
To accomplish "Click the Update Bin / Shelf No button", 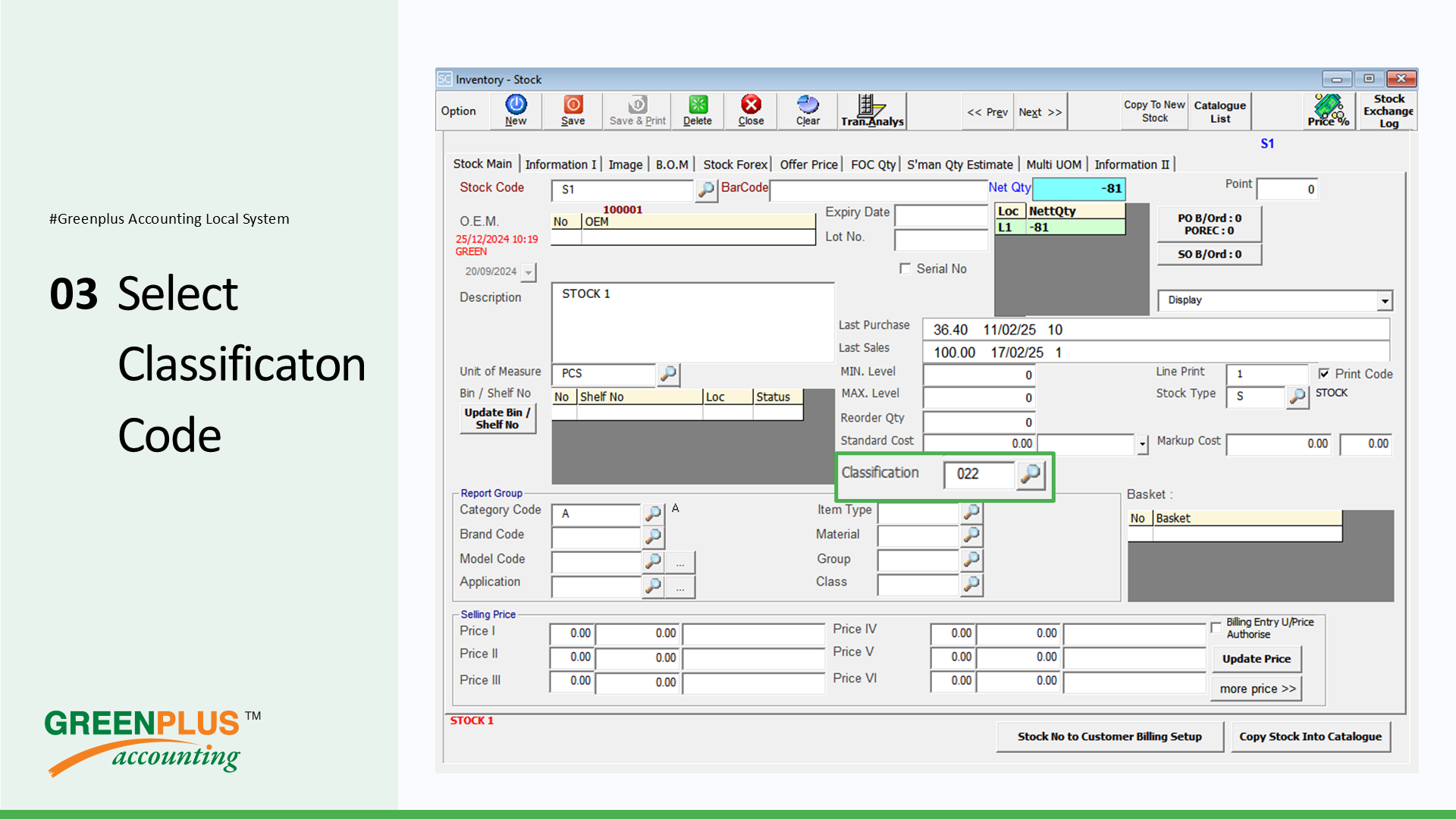I will [497, 419].
